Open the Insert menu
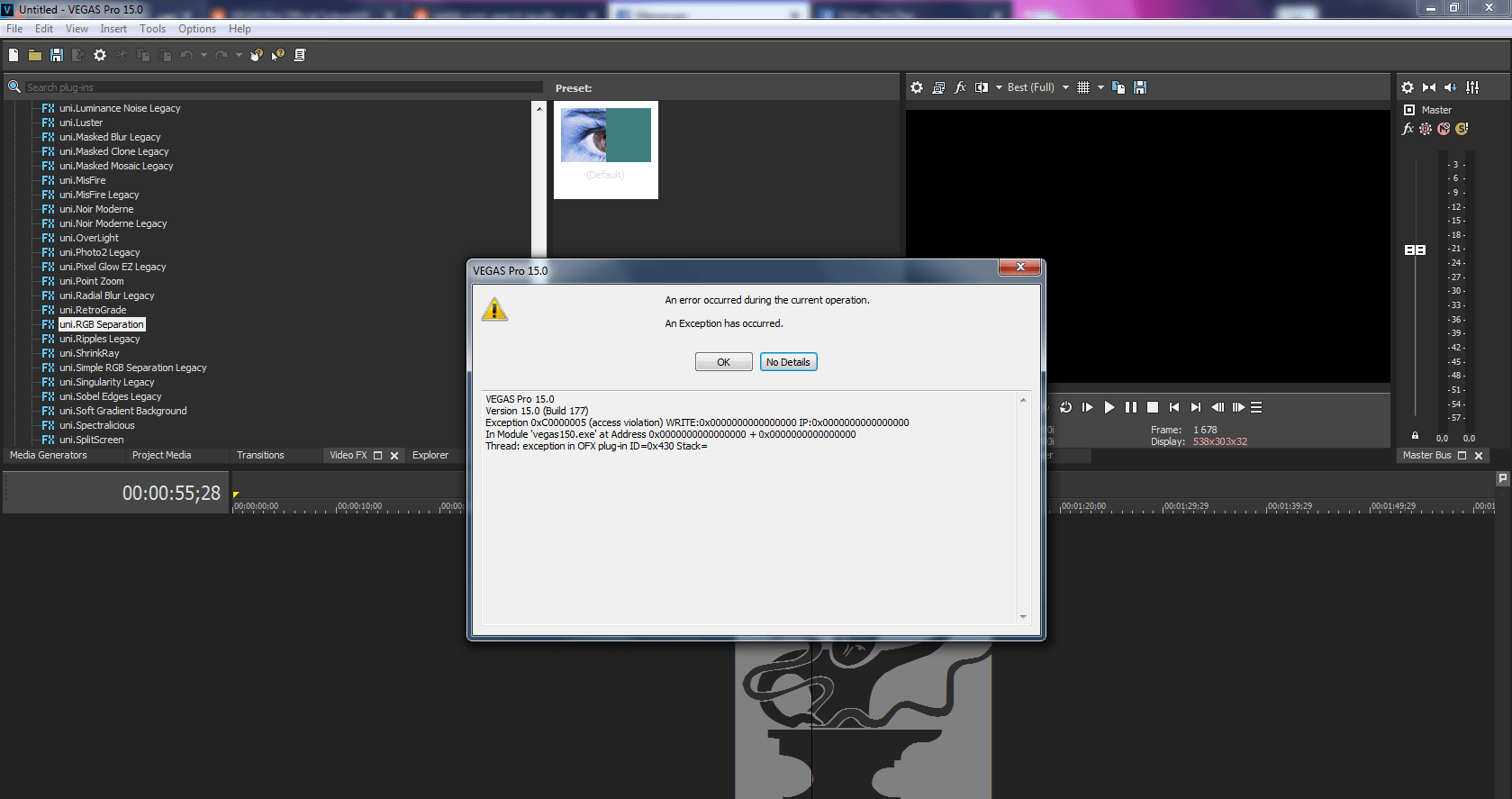 coord(113,29)
